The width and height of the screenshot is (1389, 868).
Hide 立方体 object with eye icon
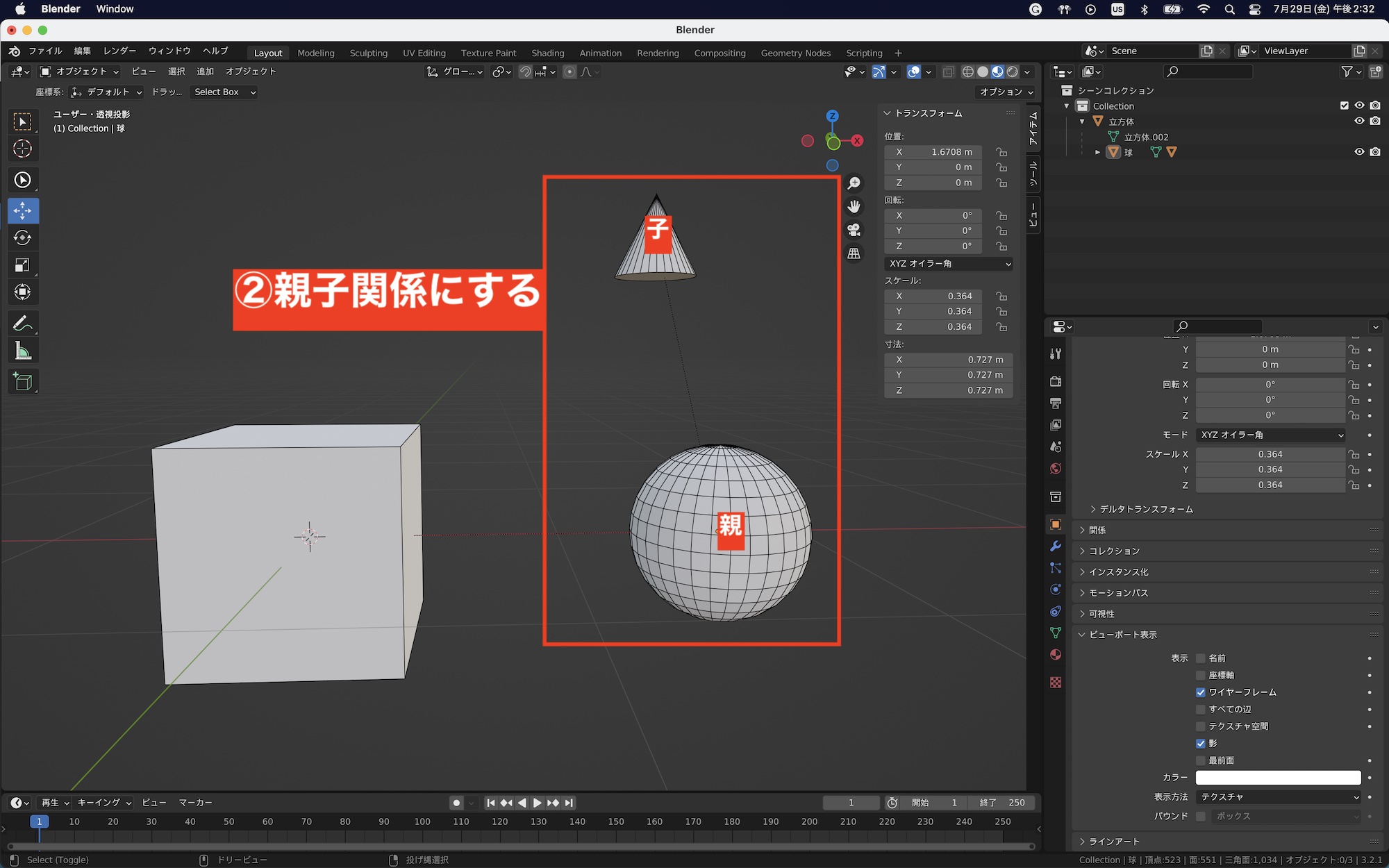click(1359, 122)
